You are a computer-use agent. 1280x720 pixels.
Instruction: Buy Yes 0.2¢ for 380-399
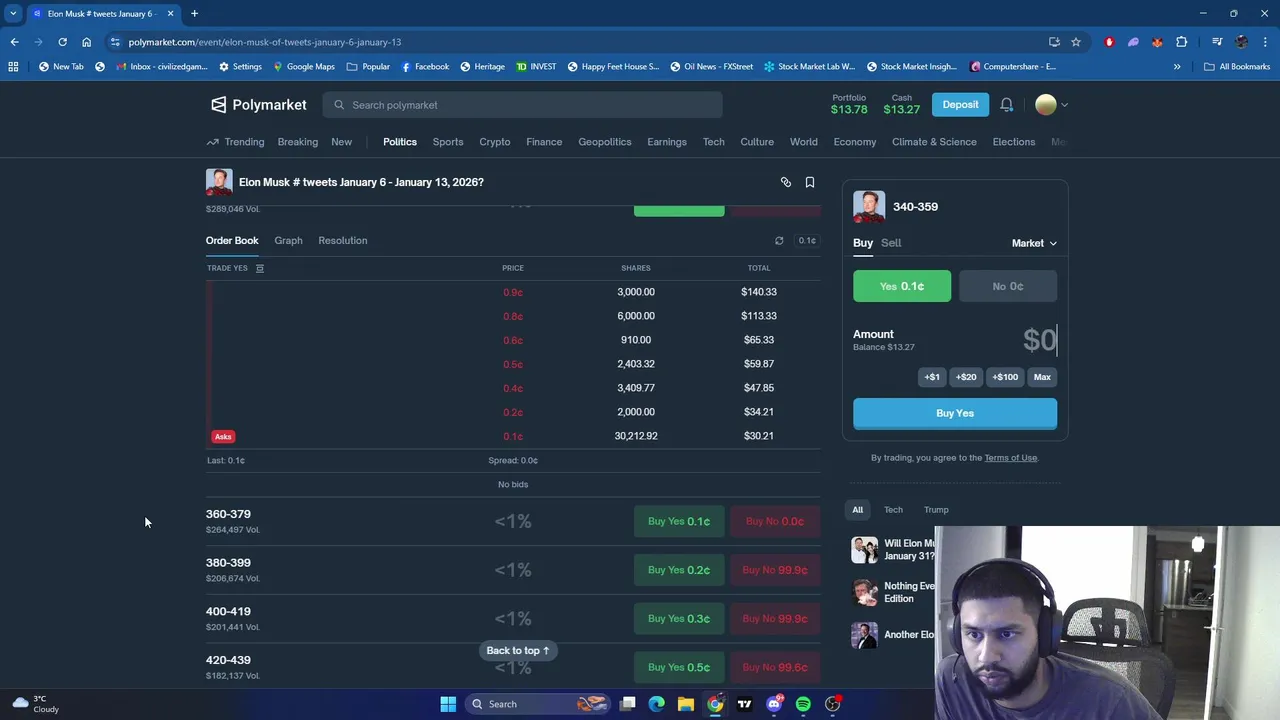coord(679,570)
